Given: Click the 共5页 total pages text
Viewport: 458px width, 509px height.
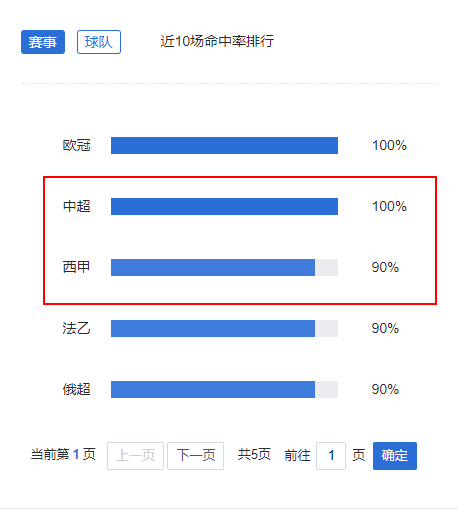Looking at the screenshot, I should 254,455.
